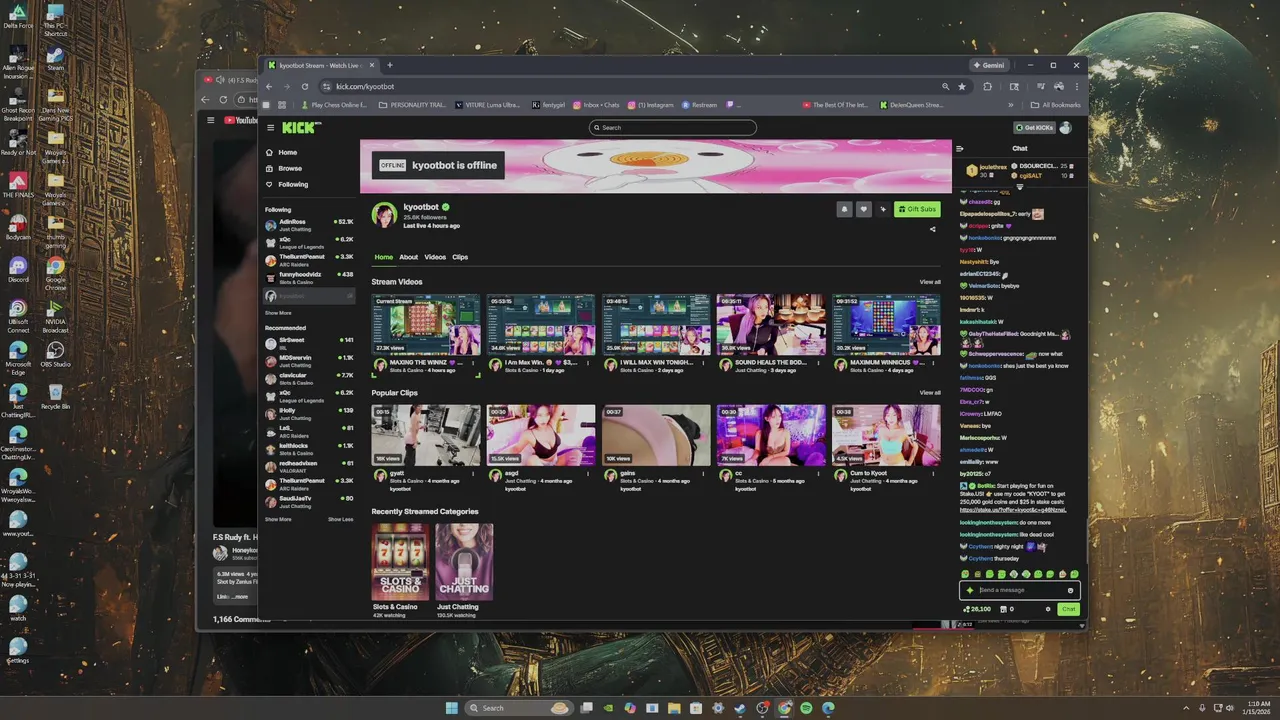Open the Chrome extensions puzzle icon
Viewport: 1280px width, 720px height.
(988, 86)
